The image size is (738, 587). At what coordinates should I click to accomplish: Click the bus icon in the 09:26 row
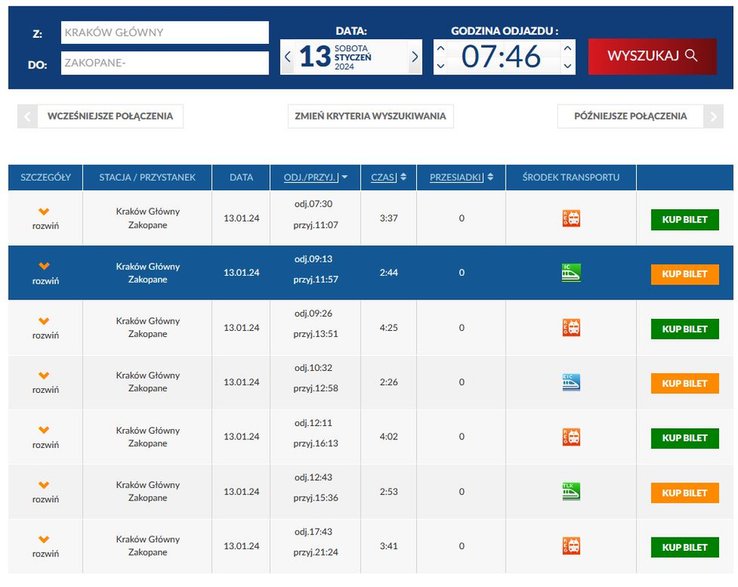[x=571, y=327]
